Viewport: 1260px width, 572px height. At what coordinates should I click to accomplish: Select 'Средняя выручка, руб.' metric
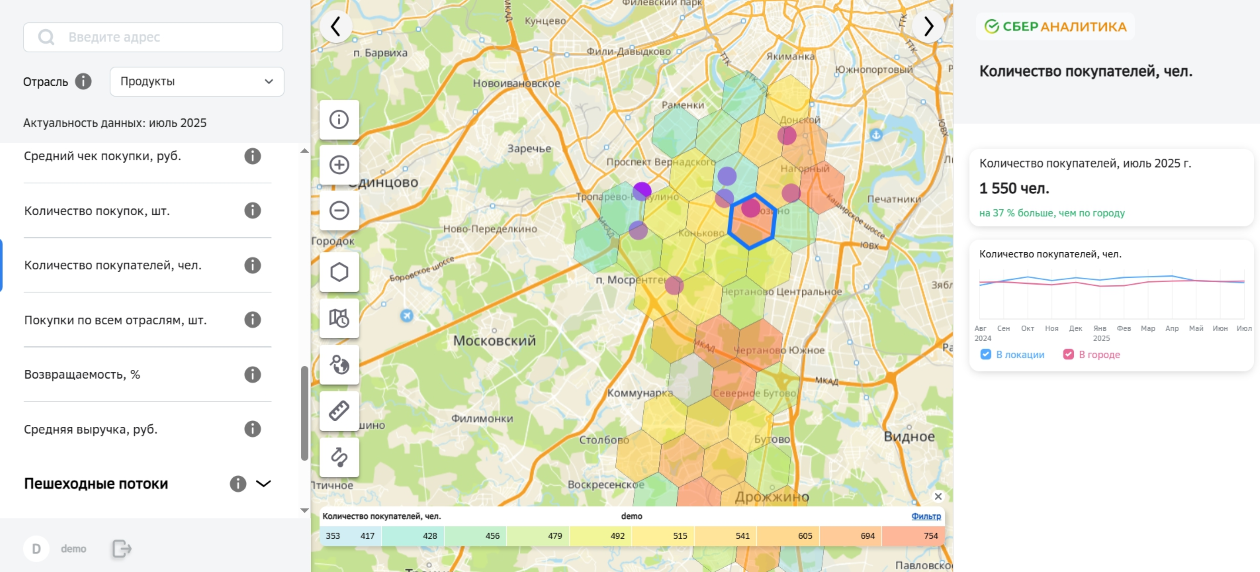(x=91, y=429)
